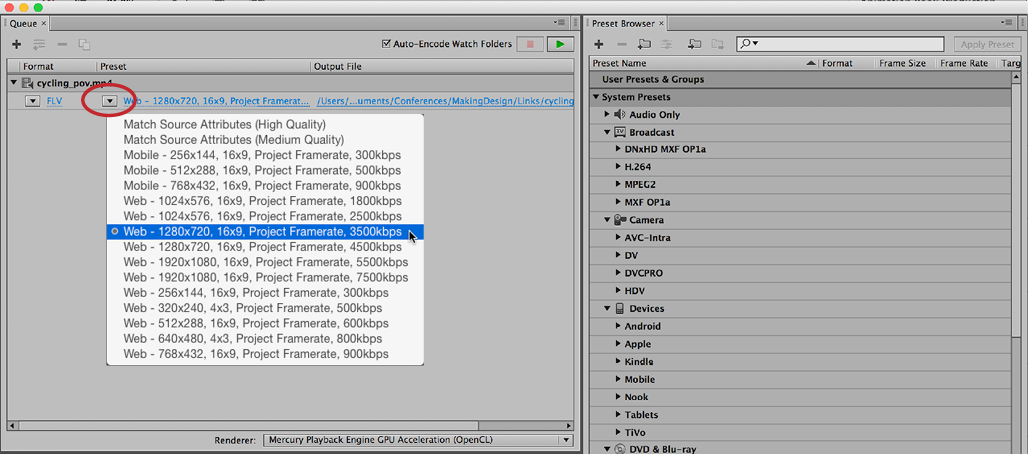Open the FLV format dropdown arrow
This screenshot has width=1028, height=454.
pos(32,101)
